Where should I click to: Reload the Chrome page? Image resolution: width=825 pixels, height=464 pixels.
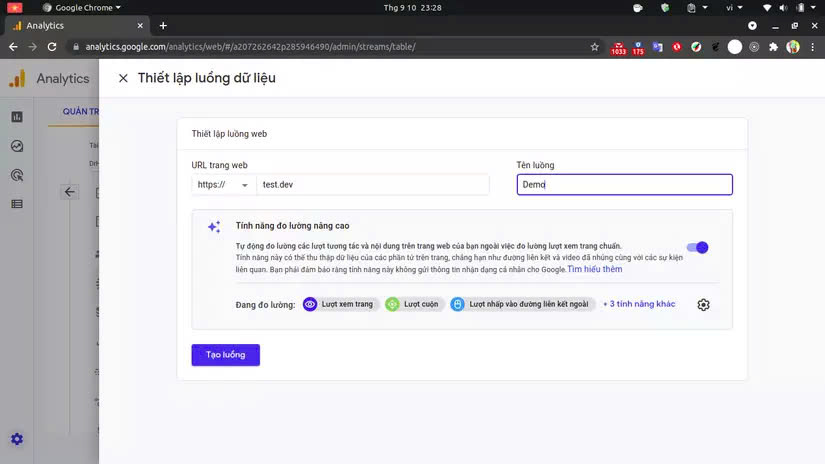coord(52,47)
